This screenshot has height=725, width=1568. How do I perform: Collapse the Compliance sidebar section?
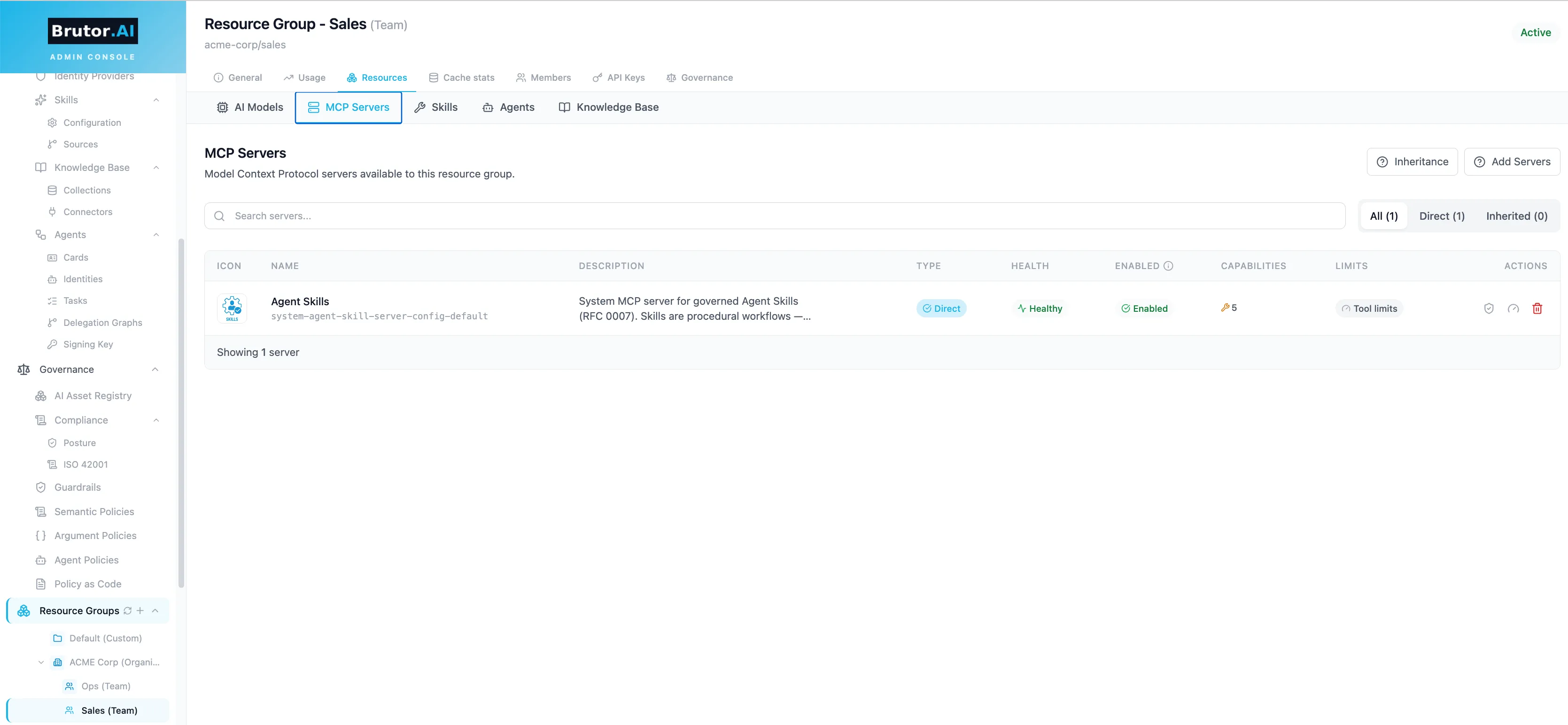156,420
